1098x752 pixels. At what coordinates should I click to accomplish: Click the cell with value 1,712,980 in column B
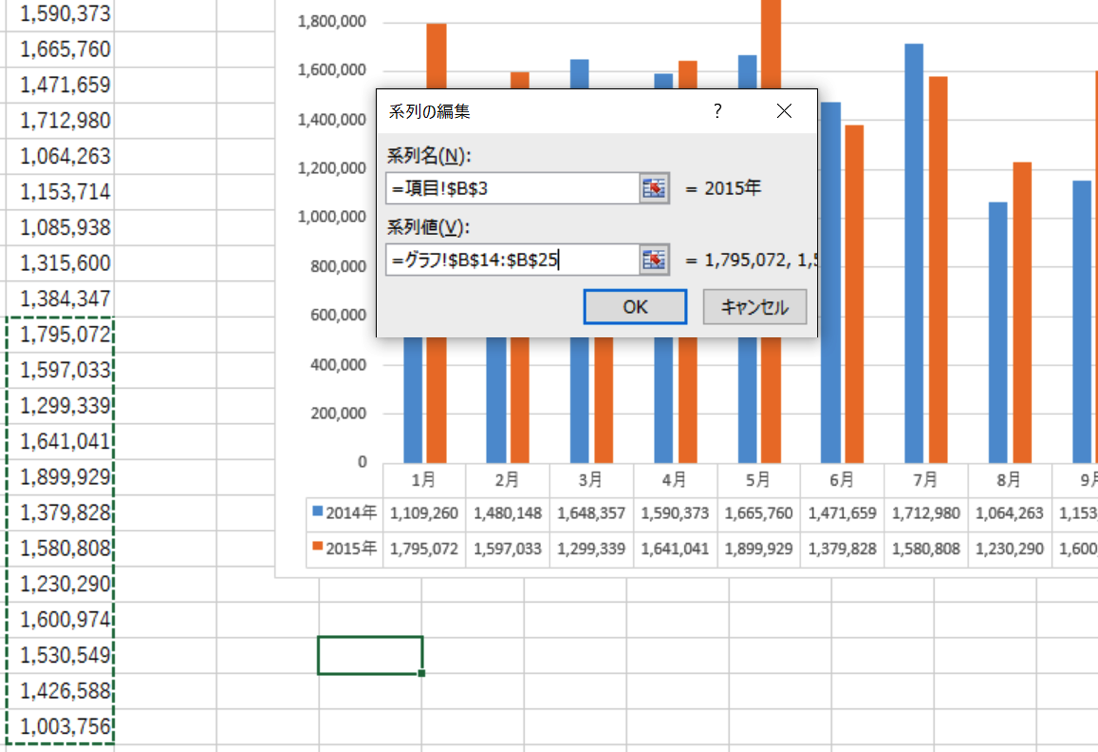coord(60,120)
